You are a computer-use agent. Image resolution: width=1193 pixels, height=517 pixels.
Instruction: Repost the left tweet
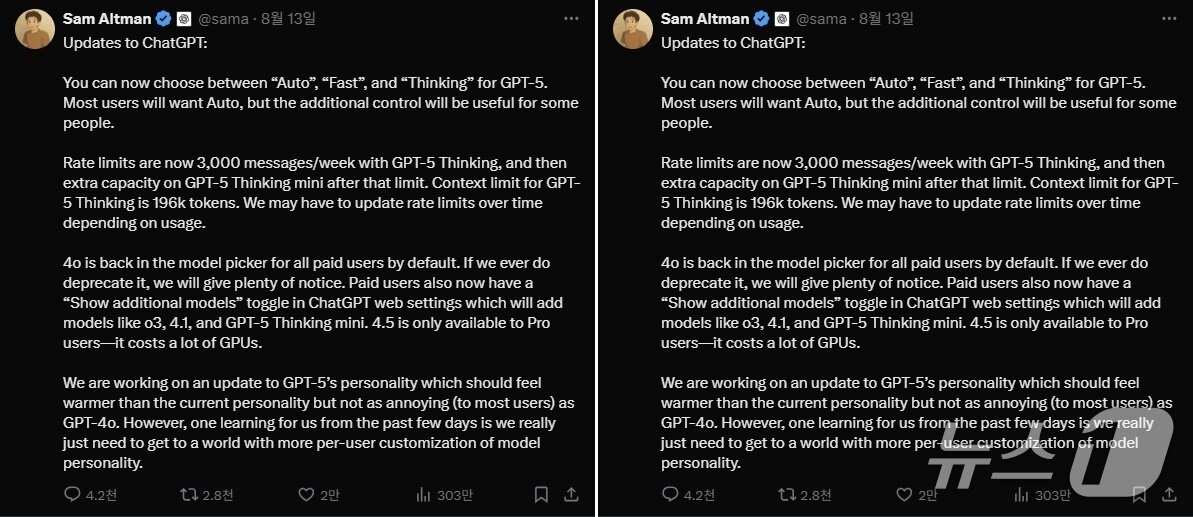[x=187, y=494]
